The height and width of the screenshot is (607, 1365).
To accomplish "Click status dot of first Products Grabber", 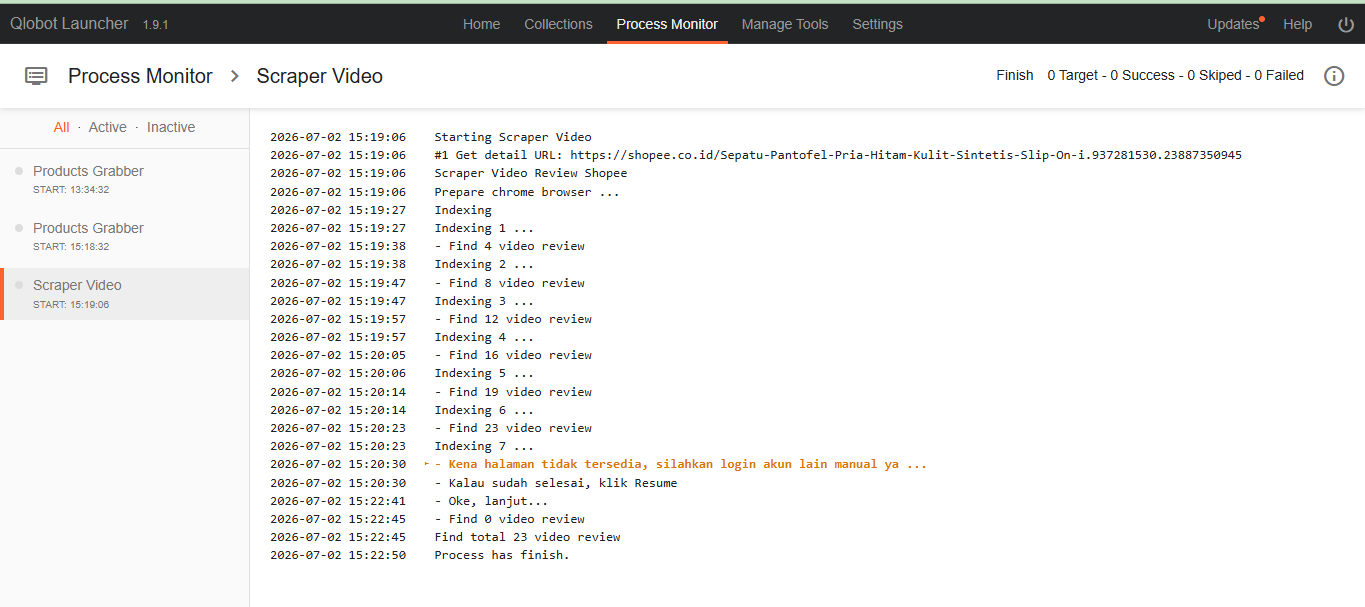I will click(19, 171).
